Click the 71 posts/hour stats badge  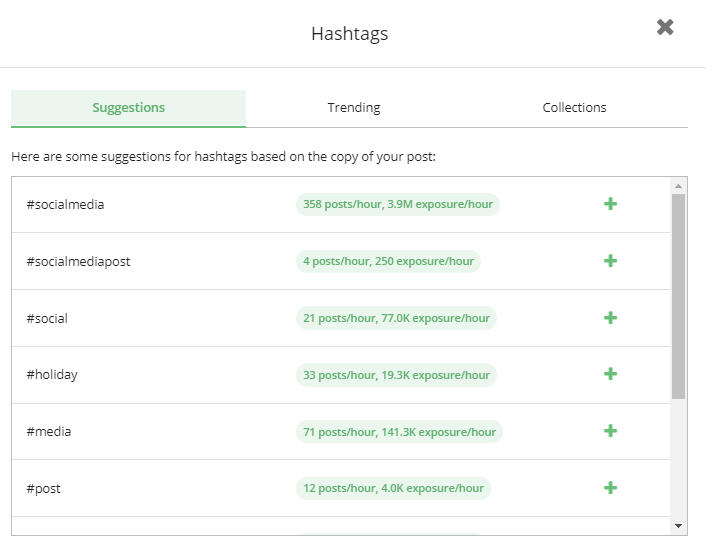(x=399, y=432)
